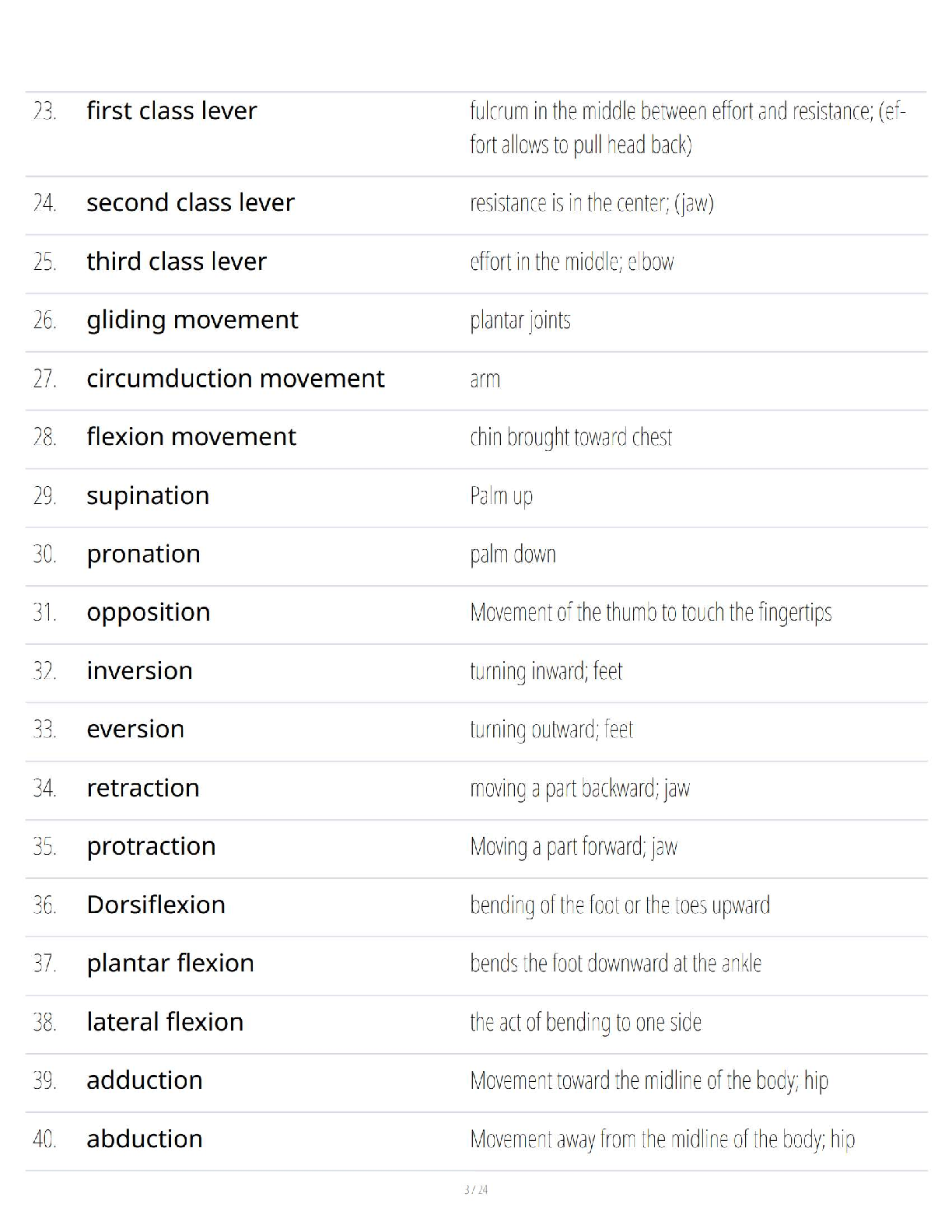Click the term "Dorsiflexion"
This screenshot has height=1232, width=952.
pos(156,905)
